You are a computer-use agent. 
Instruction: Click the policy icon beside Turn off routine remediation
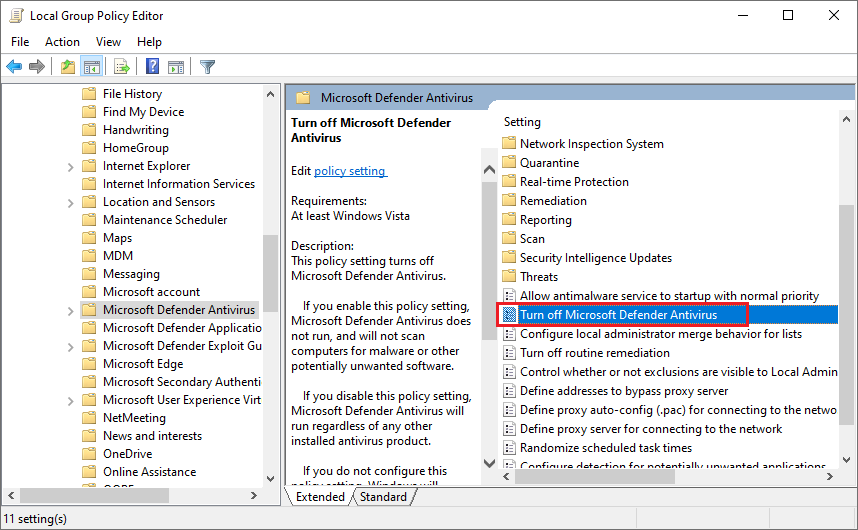coord(509,353)
